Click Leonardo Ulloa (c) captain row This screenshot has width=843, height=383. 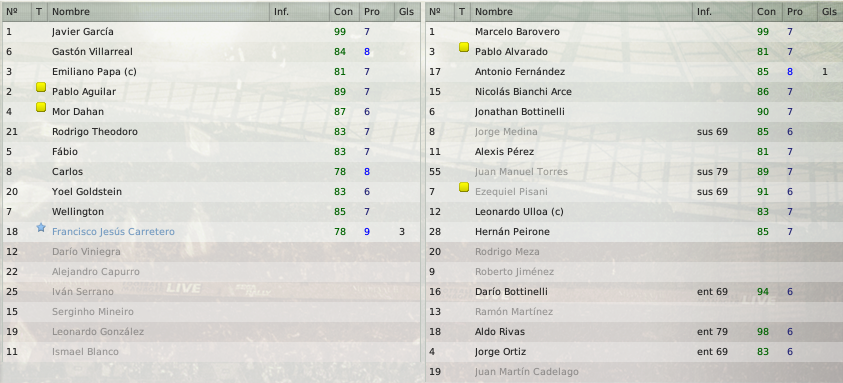pos(634,212)
